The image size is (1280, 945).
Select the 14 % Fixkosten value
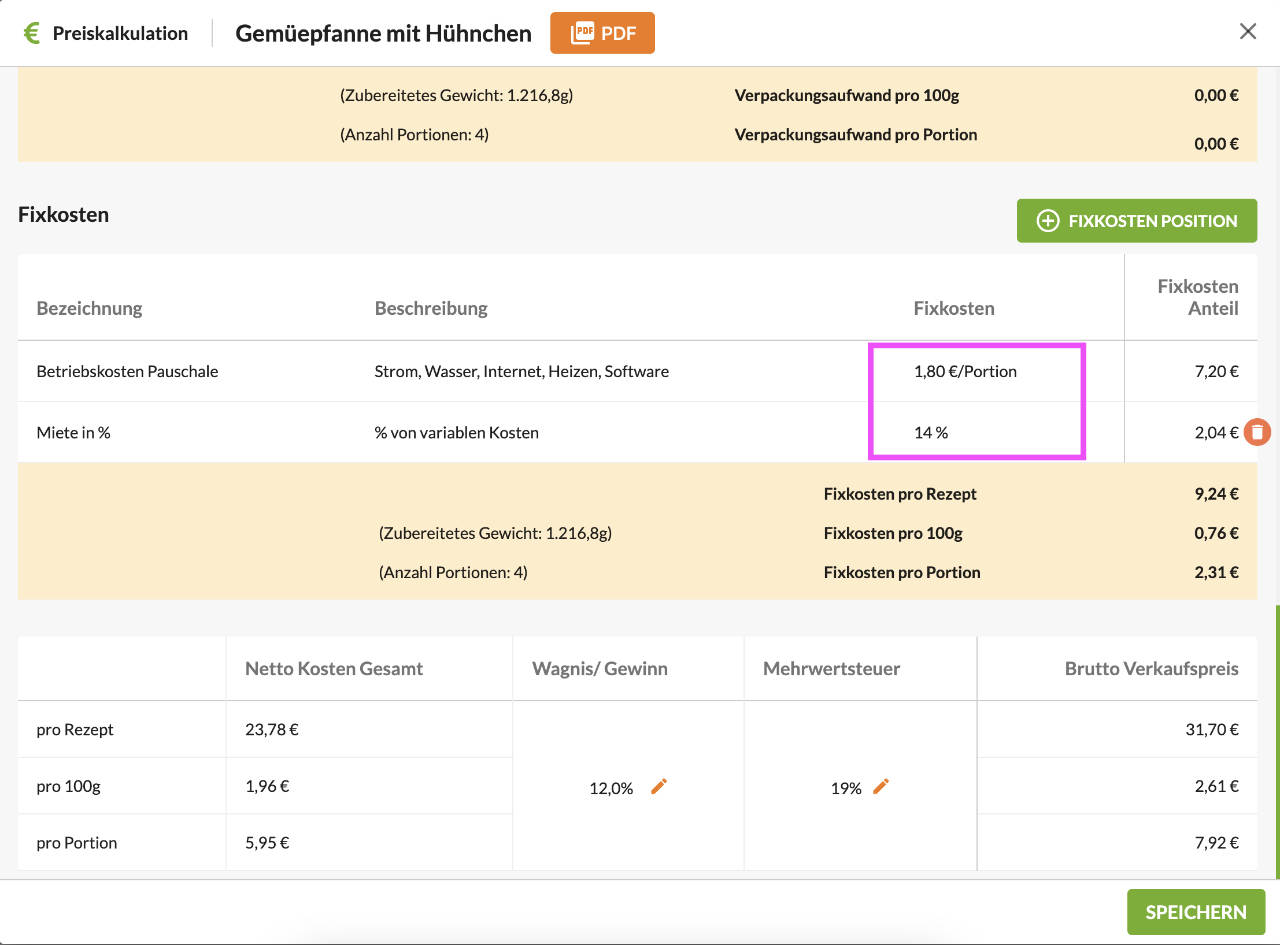pyautogui.click(x=930, y=432)
